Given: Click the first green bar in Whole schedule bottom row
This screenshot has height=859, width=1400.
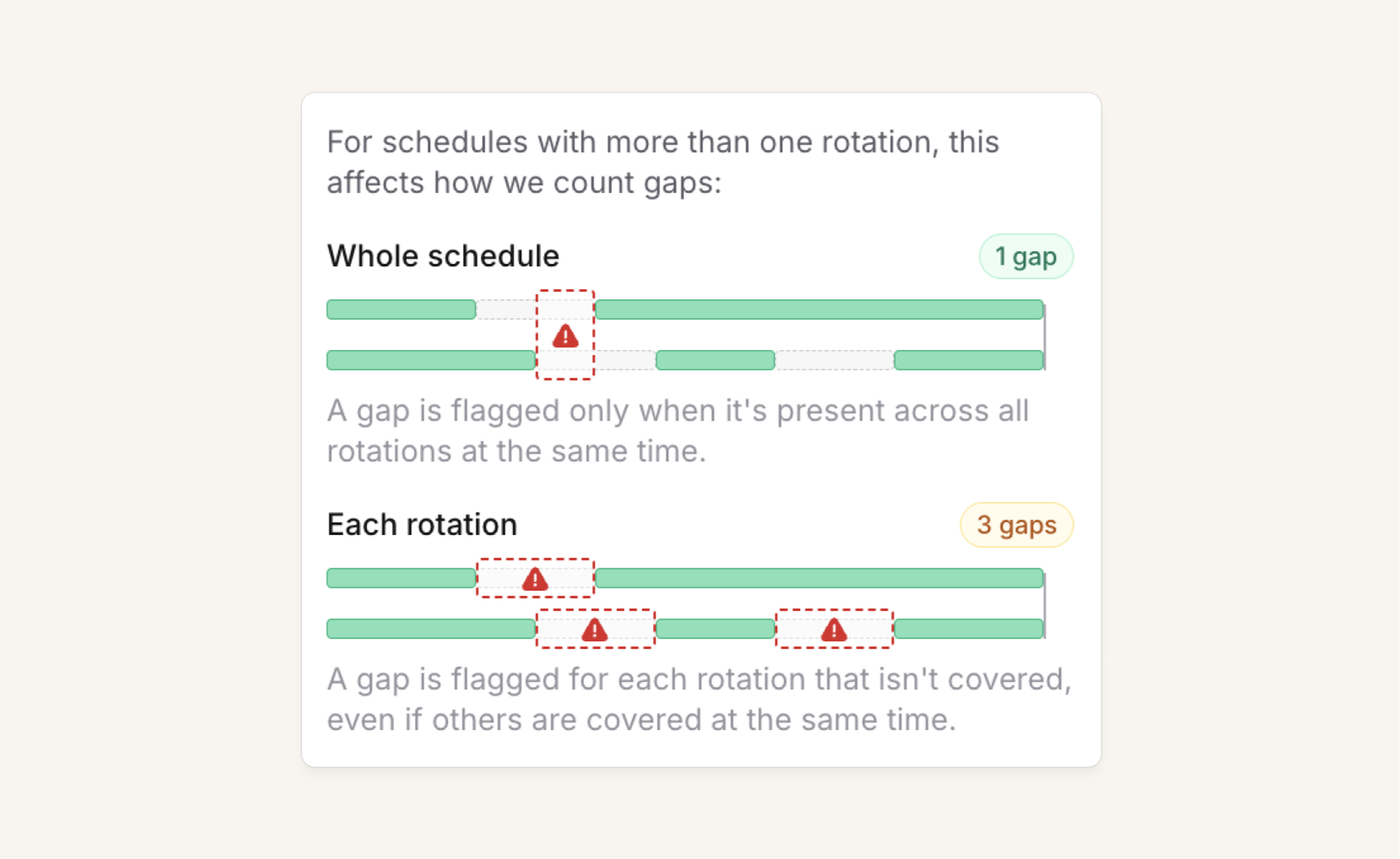Looking at the screenshot, I should pos(431,360).
